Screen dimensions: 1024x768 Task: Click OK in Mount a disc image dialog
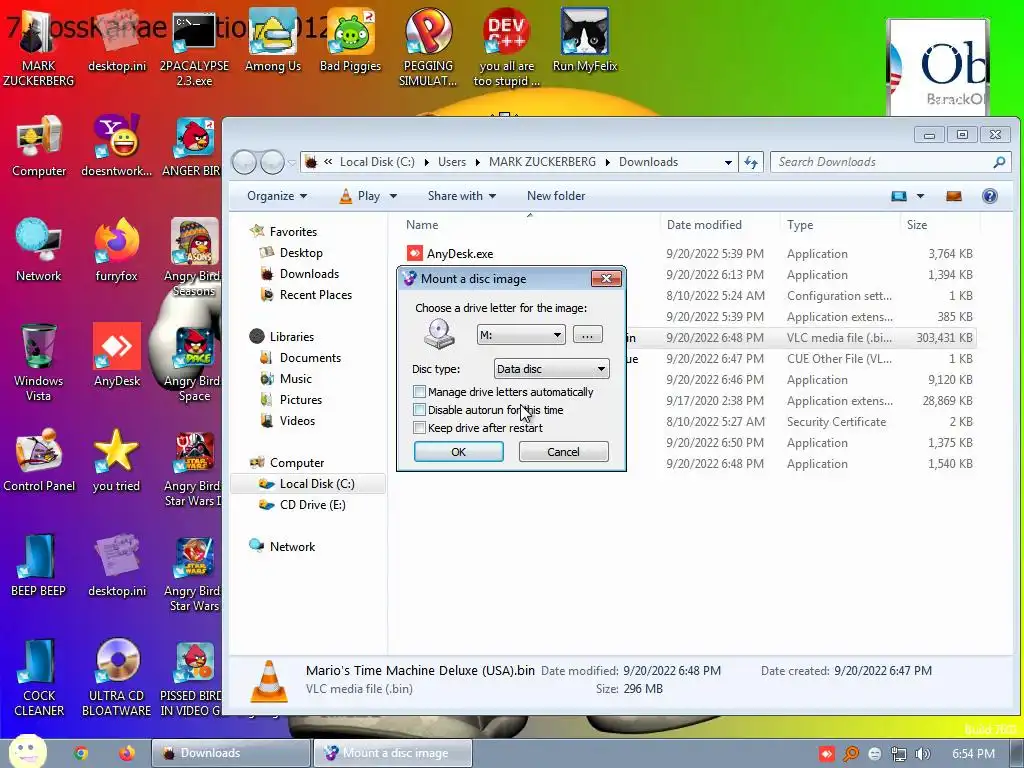pyautogui.click(x=458, y=452)
